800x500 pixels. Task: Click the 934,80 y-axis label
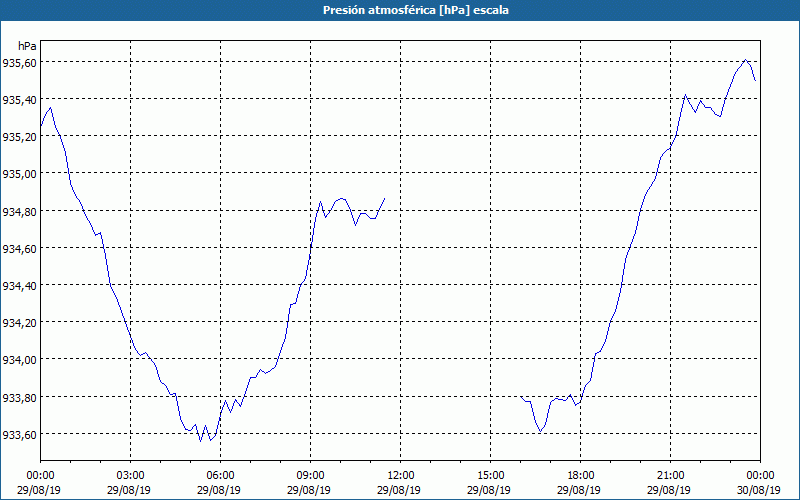(20, 212)
